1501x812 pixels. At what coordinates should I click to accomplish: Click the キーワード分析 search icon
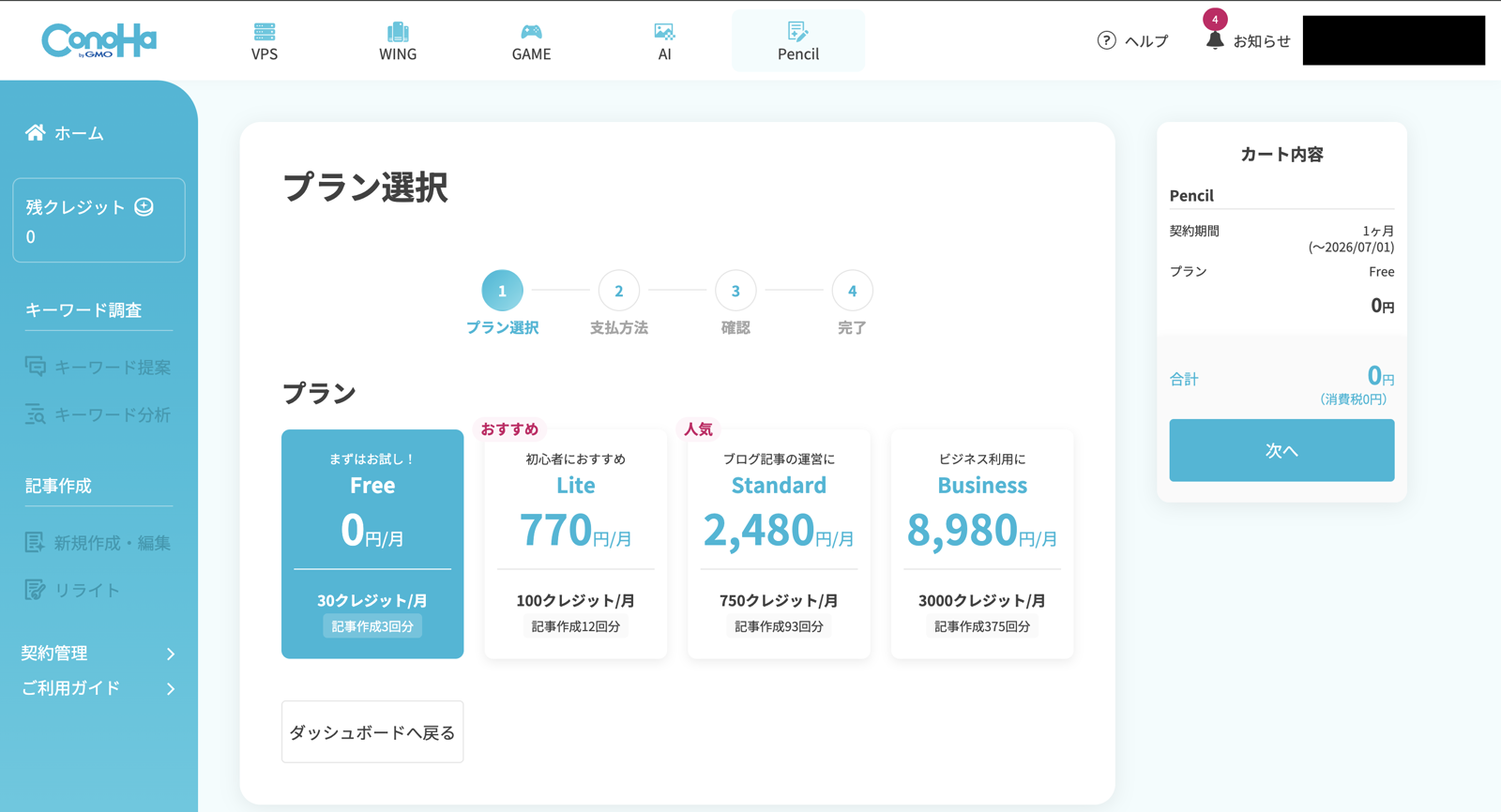click(x=36, y=414)
